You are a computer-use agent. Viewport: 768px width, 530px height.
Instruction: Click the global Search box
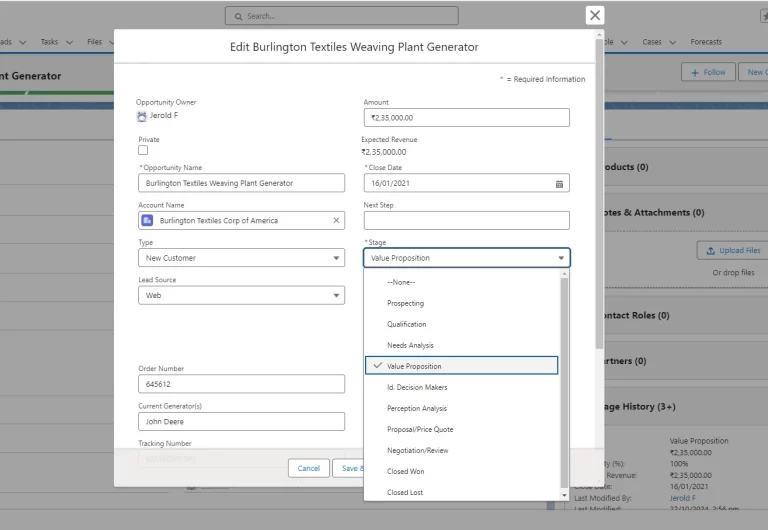pos(342,16)
